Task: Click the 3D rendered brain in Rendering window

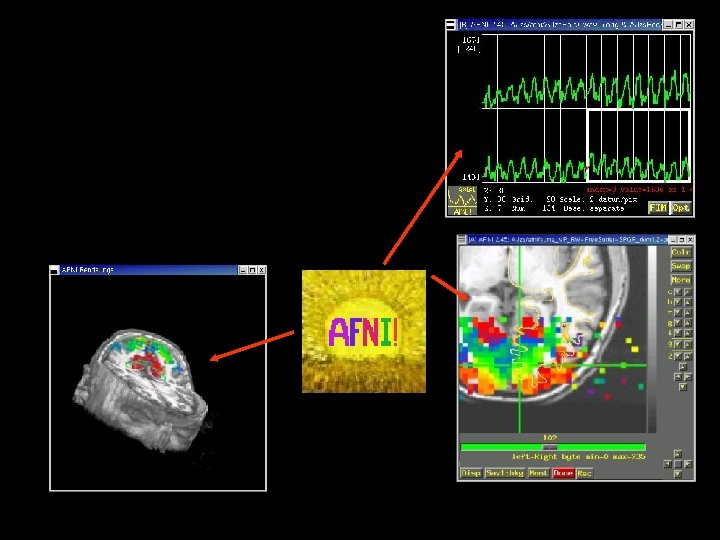Action: tap(142, 389)
